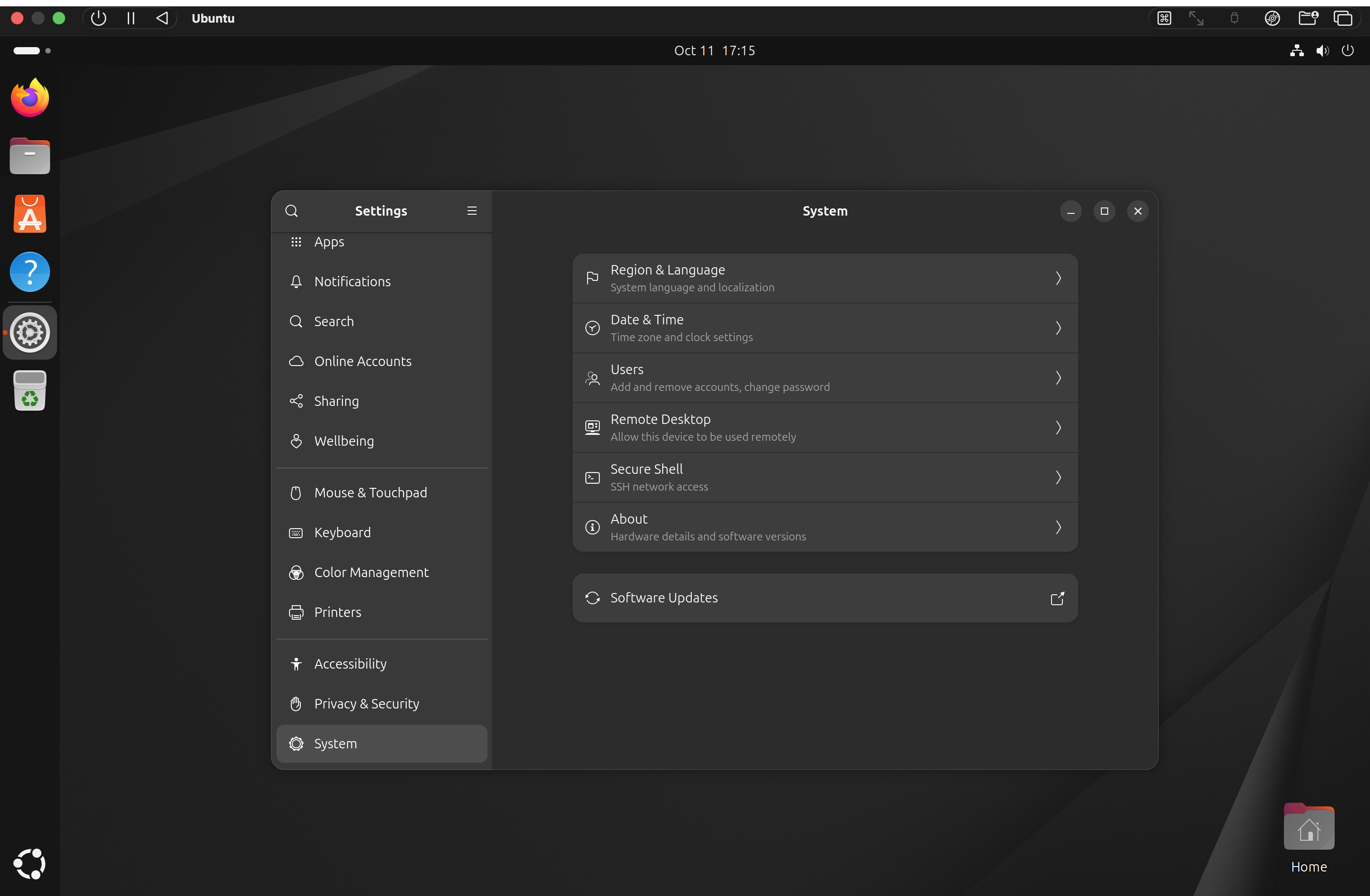Switch to Mouse & Touchpad panel

(x=370, y=492)
